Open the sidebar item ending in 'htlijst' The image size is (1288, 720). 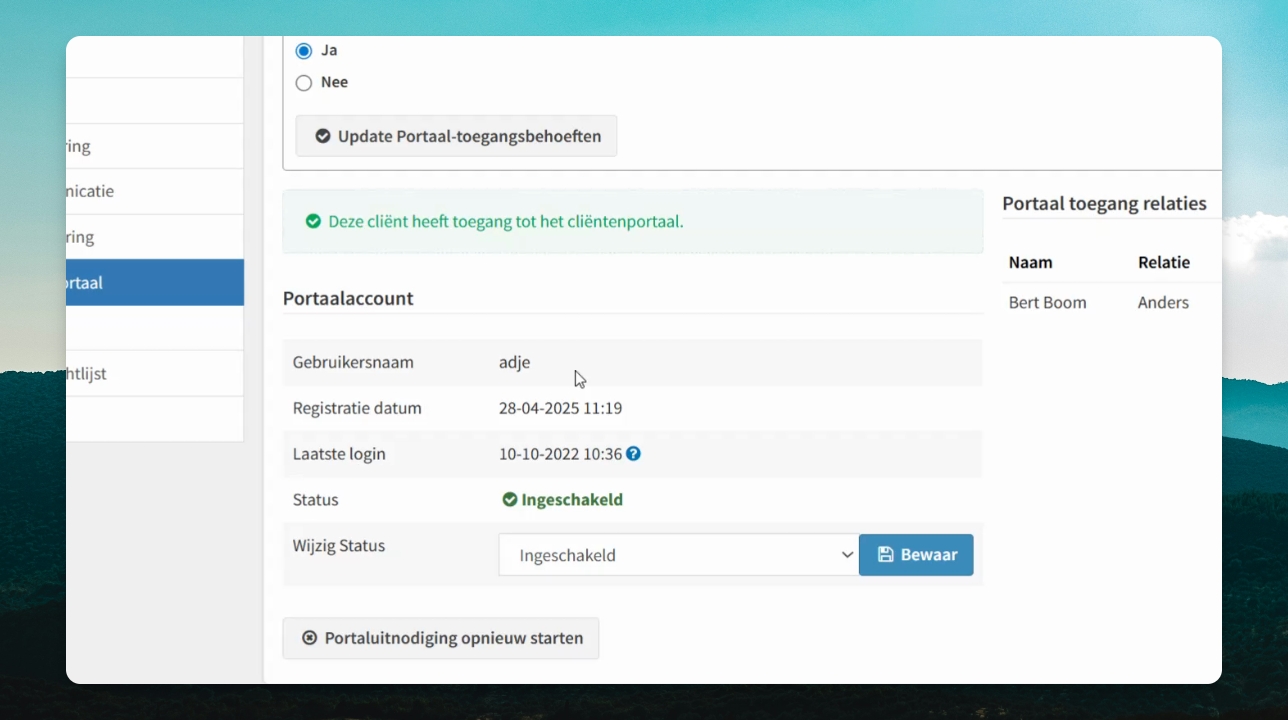[155, 374]
